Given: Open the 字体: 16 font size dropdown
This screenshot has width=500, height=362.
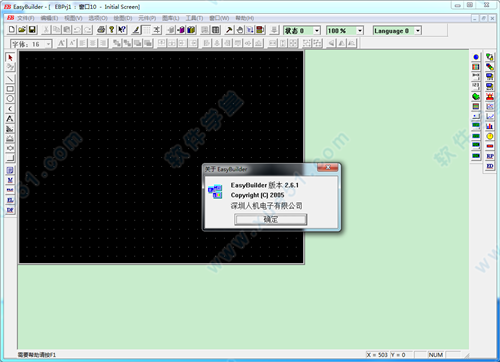Looking at the screenshot, I should 49,44.
